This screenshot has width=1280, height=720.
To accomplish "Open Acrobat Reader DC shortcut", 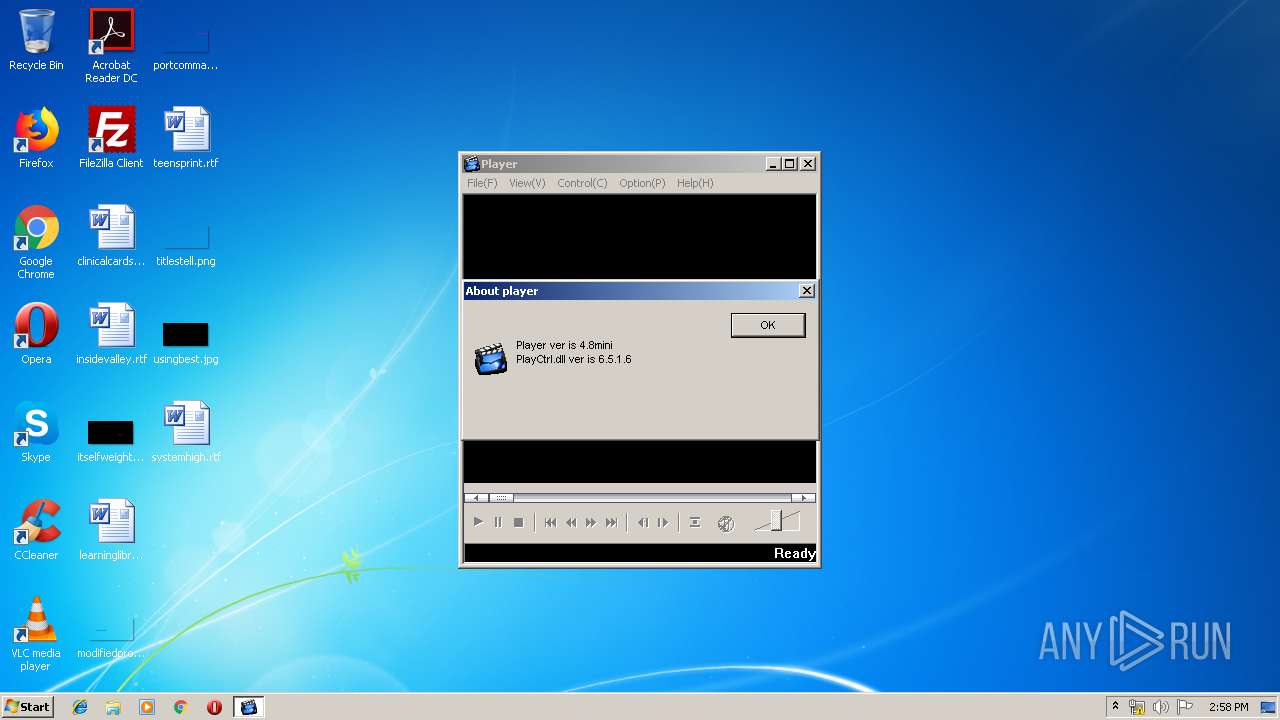I will (x=111, y=46).
